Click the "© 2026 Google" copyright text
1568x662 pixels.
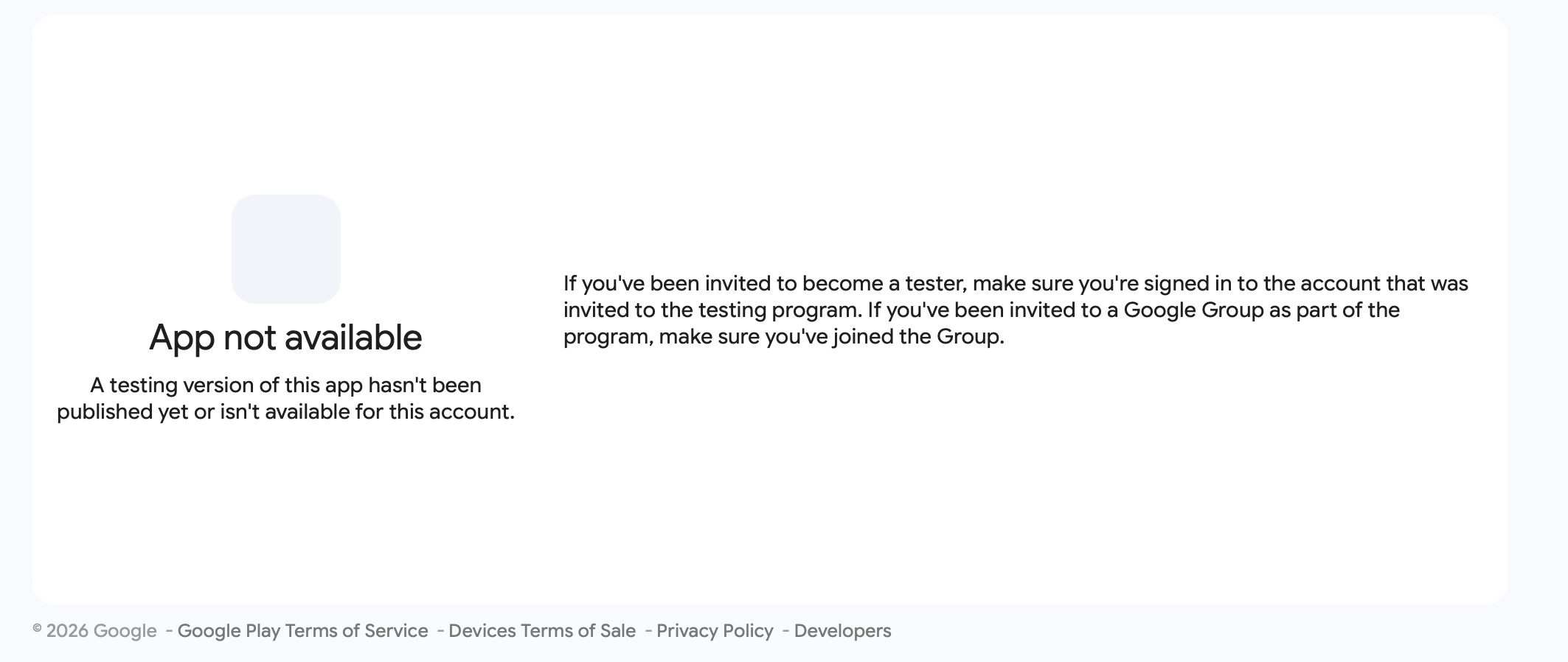pos(94,631)
